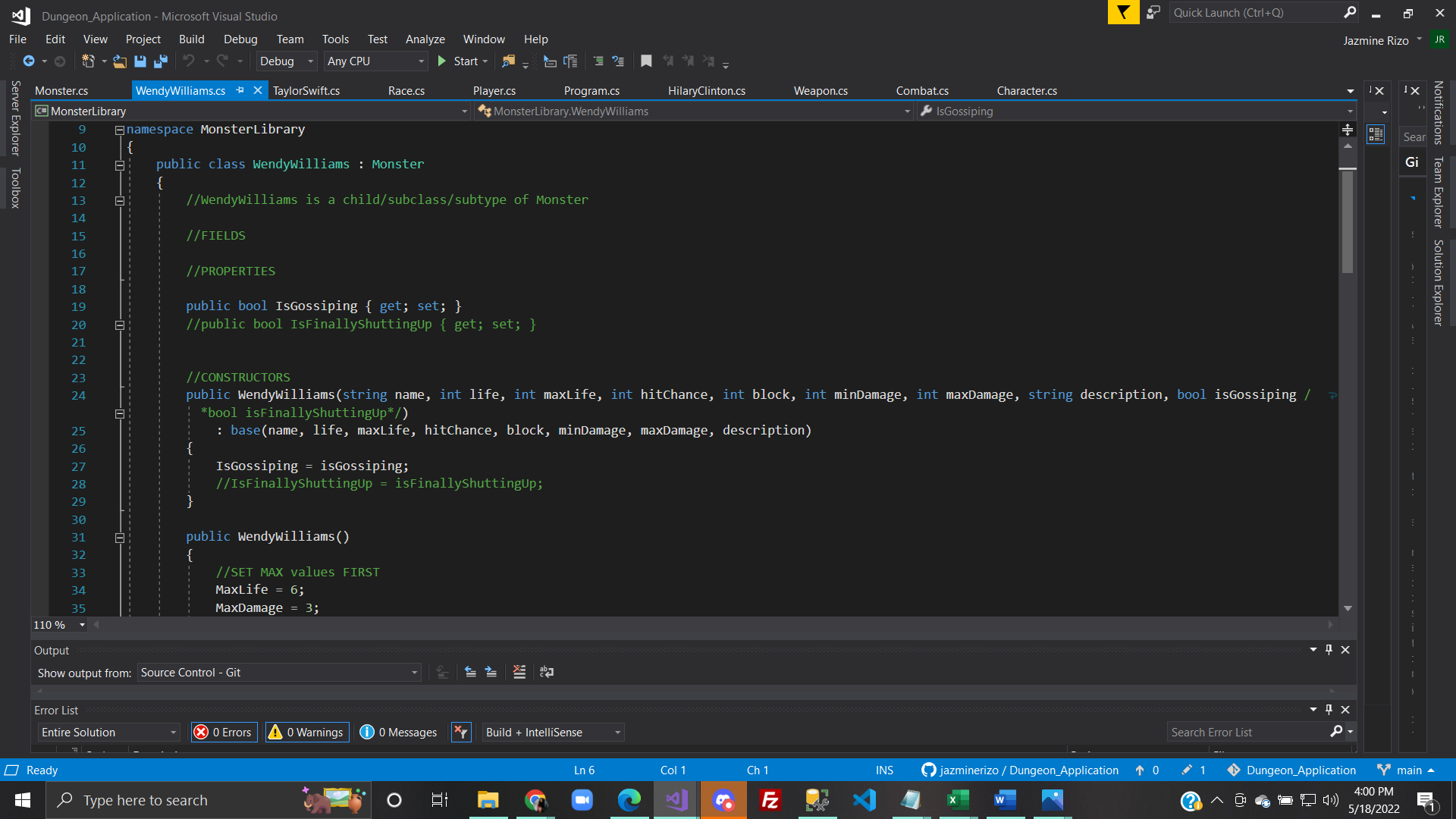Image resolution: width=1456 pixels, height=819 pixels.
Task: Collapse the WendyWilliams class outline node
Action: coord(120,165)
